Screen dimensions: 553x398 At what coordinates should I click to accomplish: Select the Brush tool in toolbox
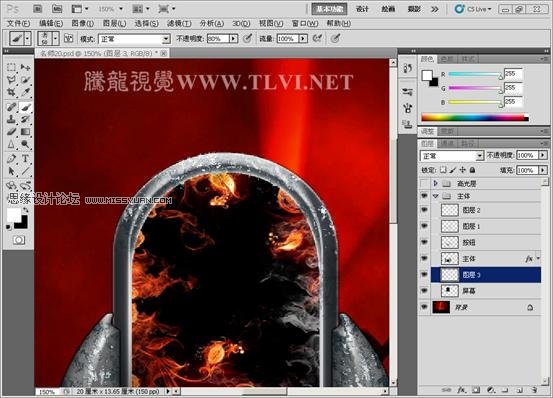click(25, 106)
